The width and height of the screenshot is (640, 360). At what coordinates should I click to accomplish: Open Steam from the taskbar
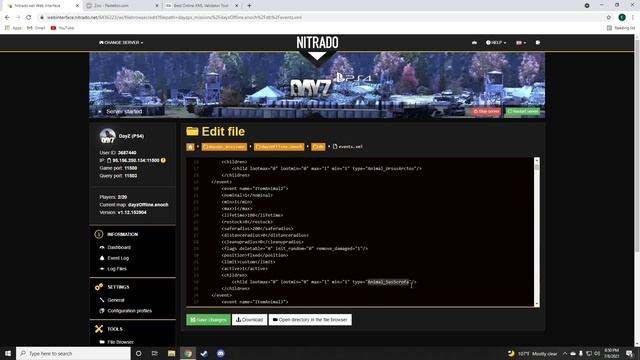coord(204,353)
